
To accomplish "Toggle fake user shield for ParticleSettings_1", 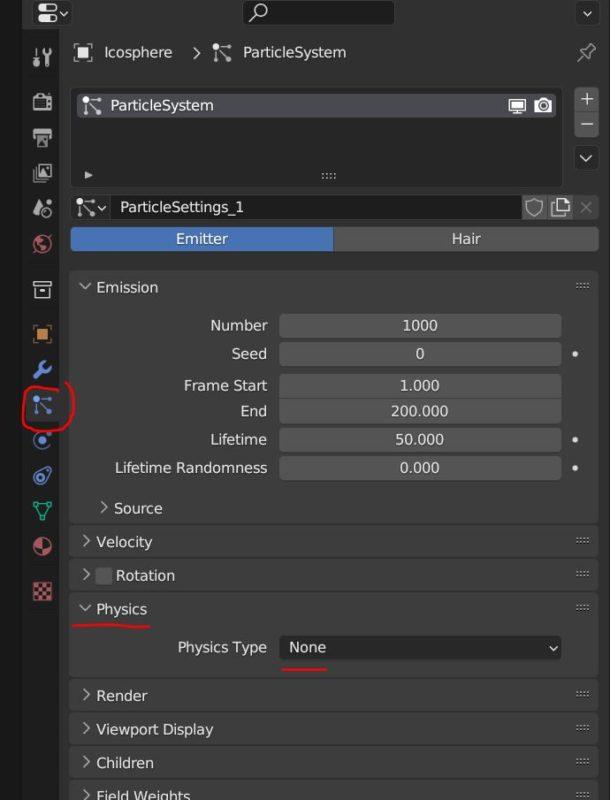I will (x=534, y=207).
